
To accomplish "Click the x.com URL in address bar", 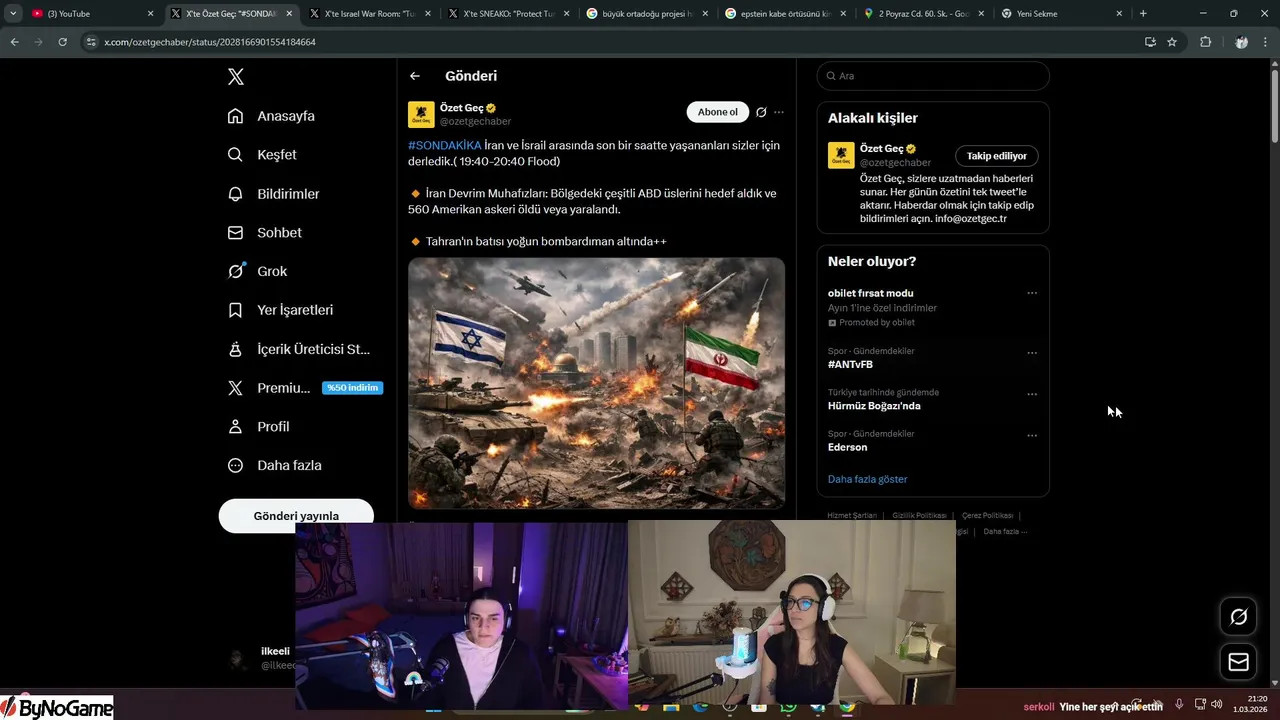I will pos(210,42).
